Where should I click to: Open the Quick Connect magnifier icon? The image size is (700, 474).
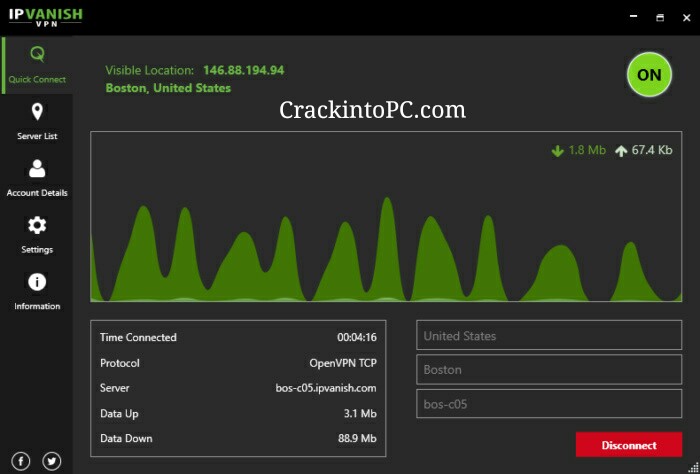point(38,54)
